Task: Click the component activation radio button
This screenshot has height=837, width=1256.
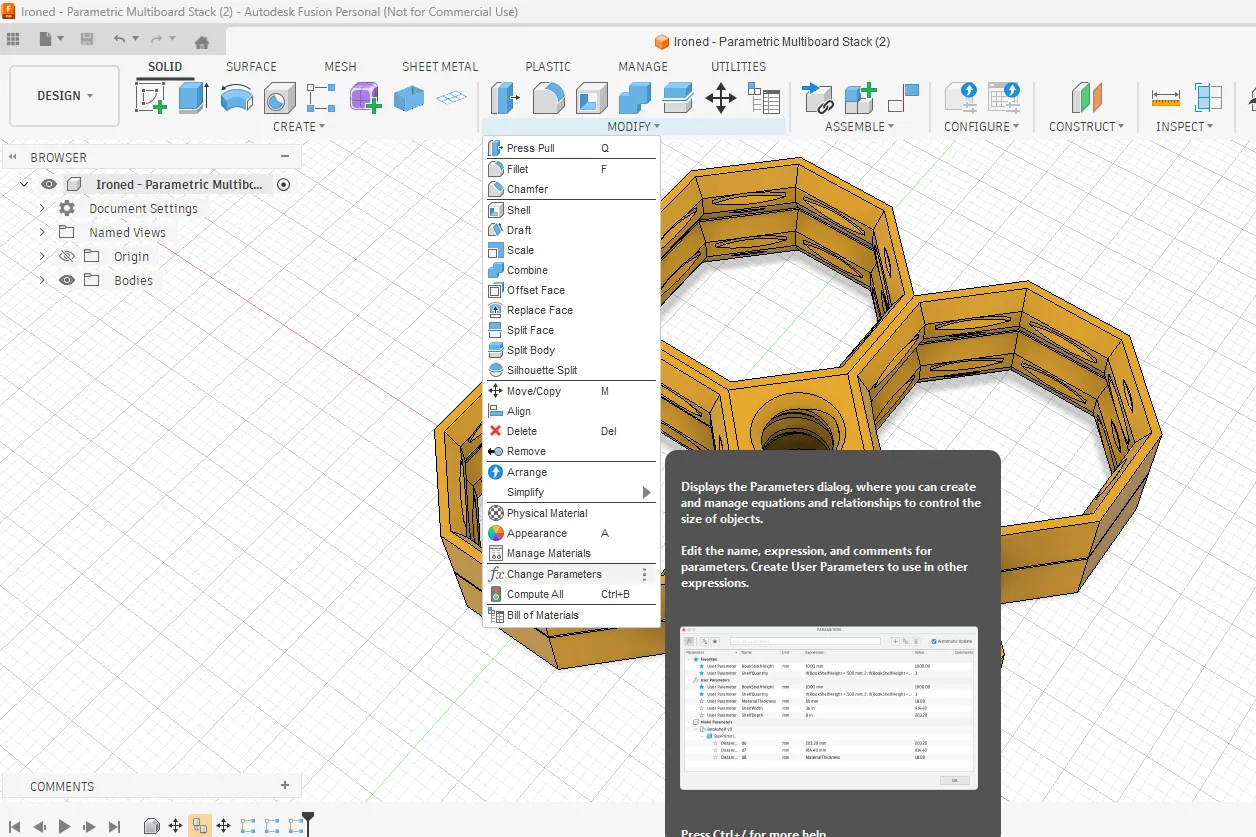Action: click(283, 184)
